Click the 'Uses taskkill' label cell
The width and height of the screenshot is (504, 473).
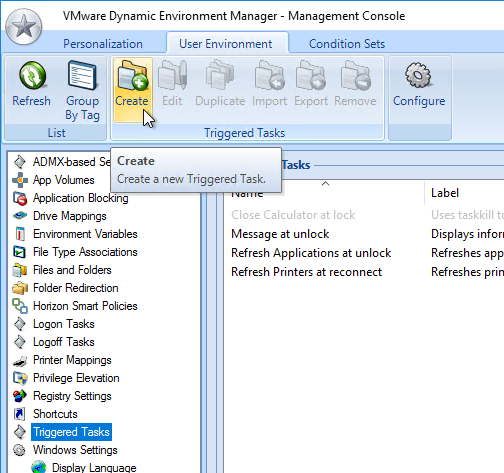pos(467,215)
